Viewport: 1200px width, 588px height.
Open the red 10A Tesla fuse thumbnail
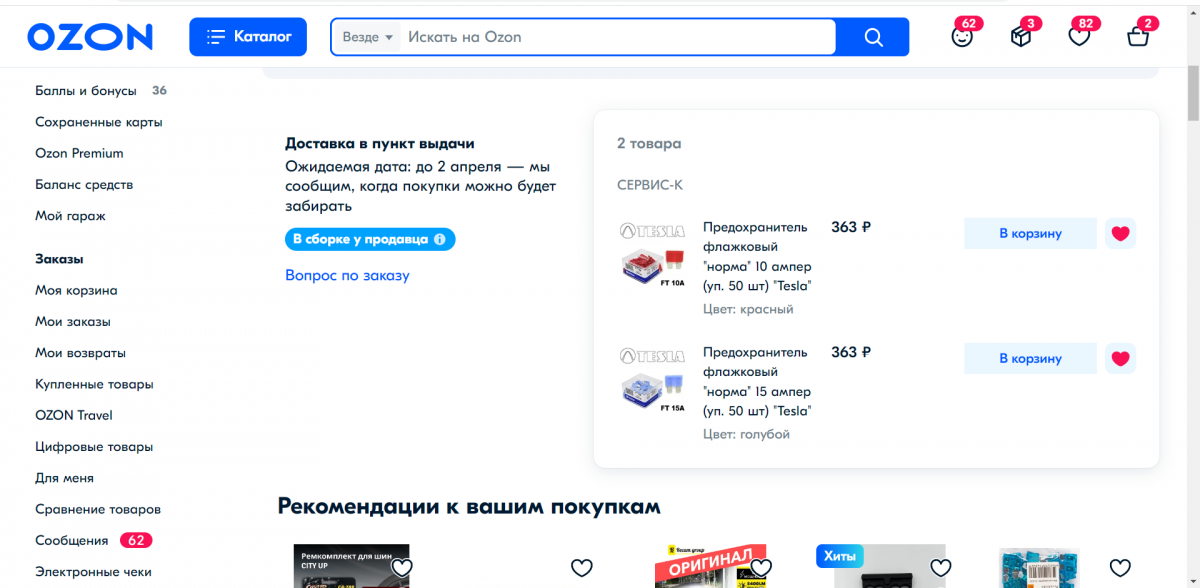pos(652,256)
